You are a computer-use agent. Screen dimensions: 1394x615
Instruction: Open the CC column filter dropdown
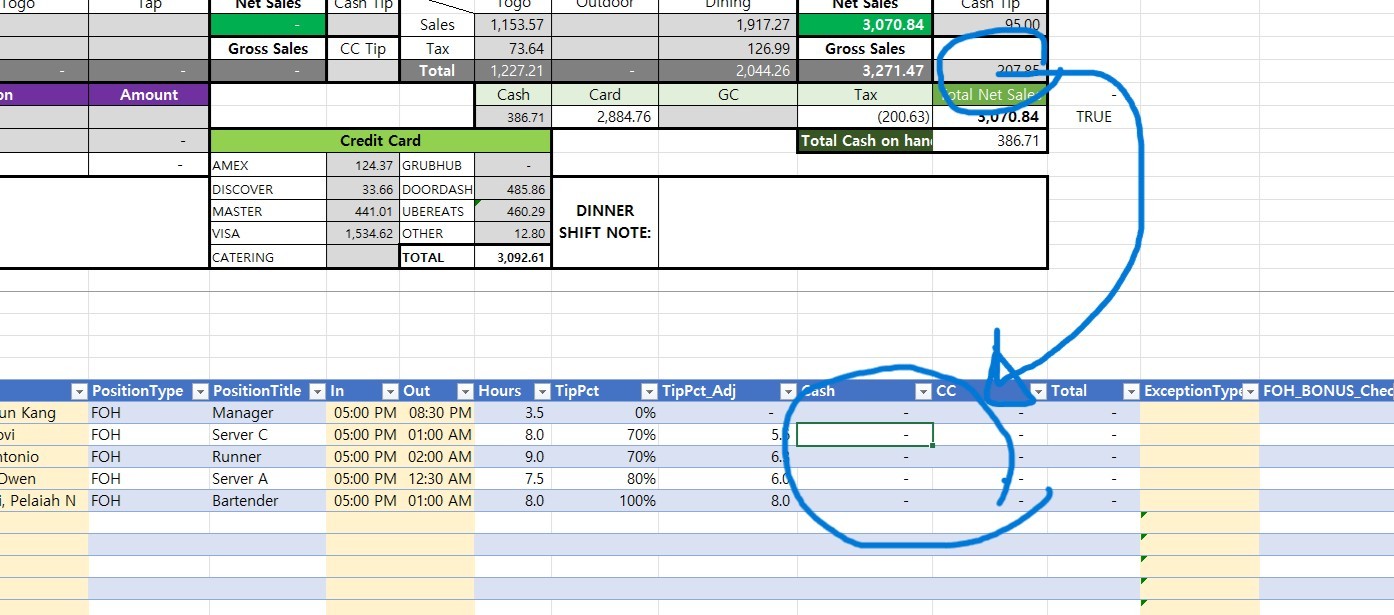tap(1038, 391)
